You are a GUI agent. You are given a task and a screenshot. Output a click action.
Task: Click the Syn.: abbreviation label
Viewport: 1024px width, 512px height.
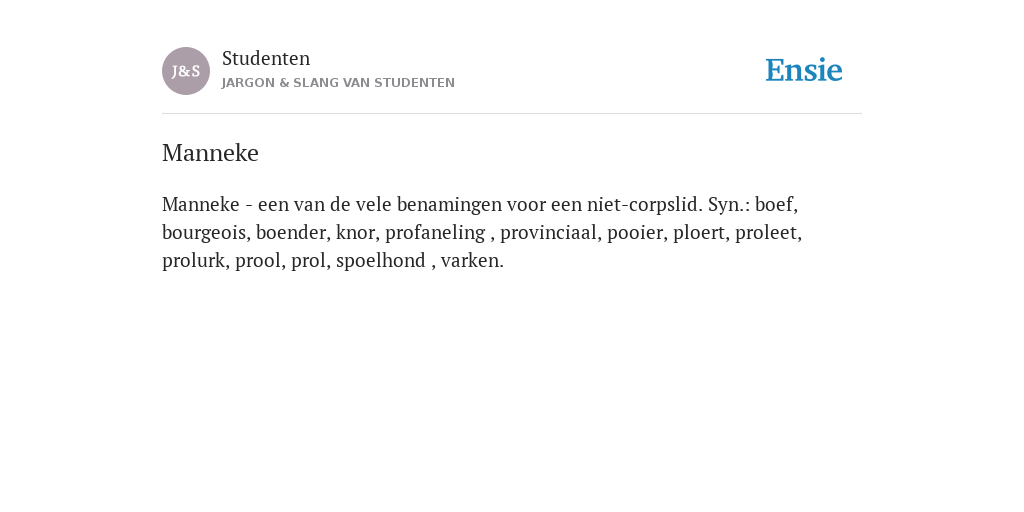point(729,205)
